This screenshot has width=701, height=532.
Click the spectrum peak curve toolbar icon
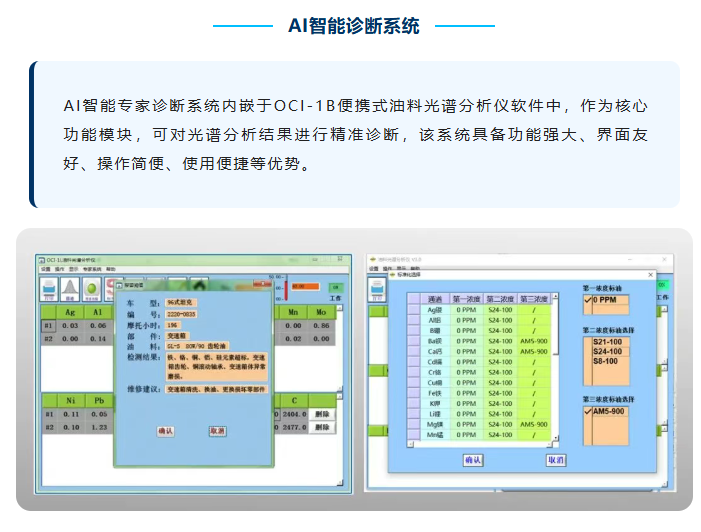click(x=70, y=289)
